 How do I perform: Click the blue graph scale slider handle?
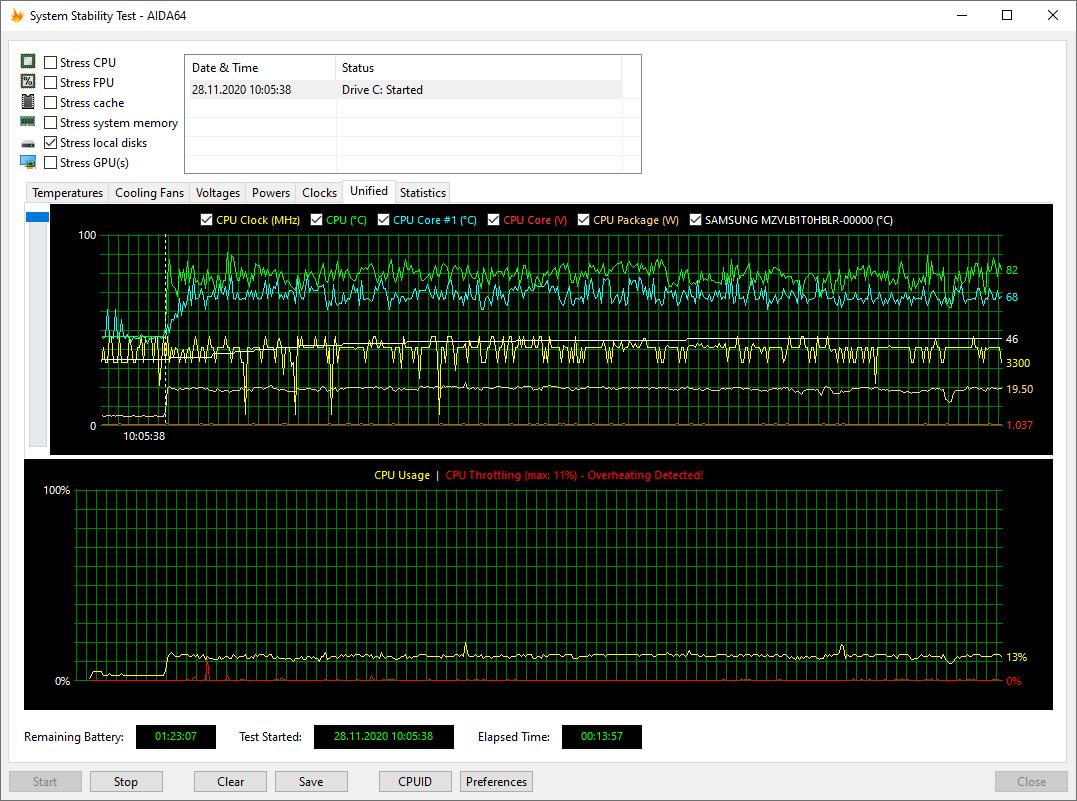click(x=37, y=217)
